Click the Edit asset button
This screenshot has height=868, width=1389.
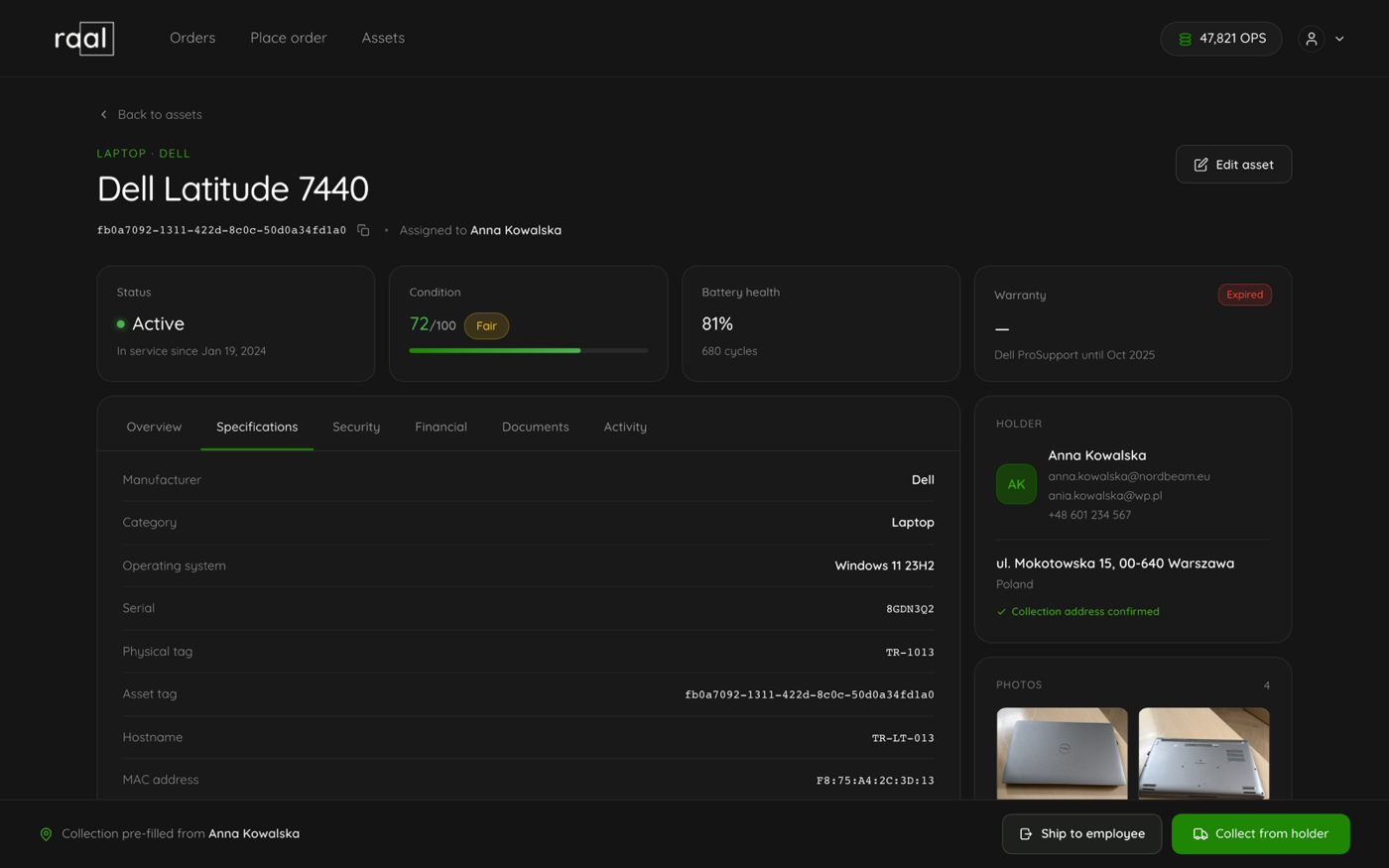(1233, 165)
